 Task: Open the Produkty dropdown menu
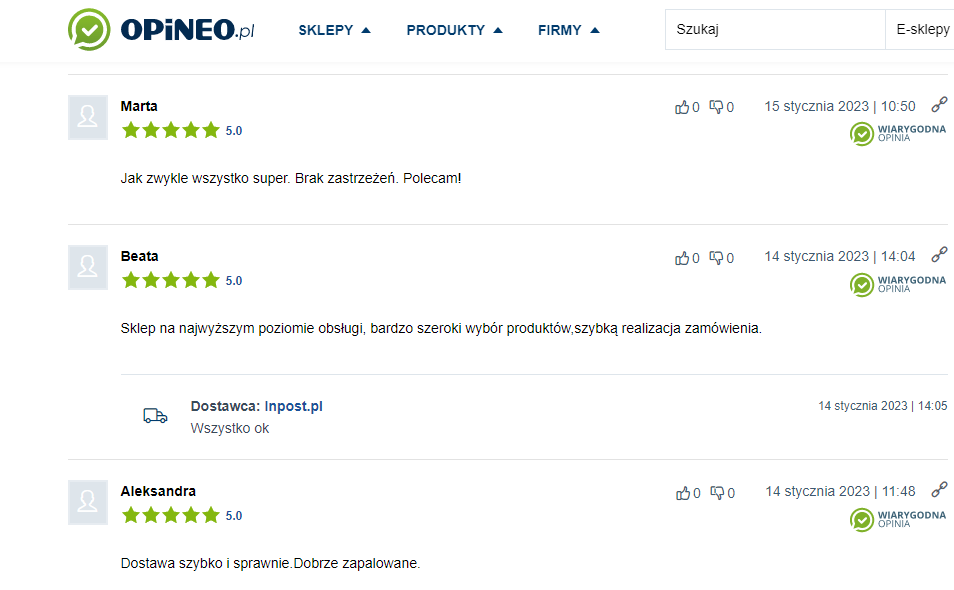pos(454,30)
